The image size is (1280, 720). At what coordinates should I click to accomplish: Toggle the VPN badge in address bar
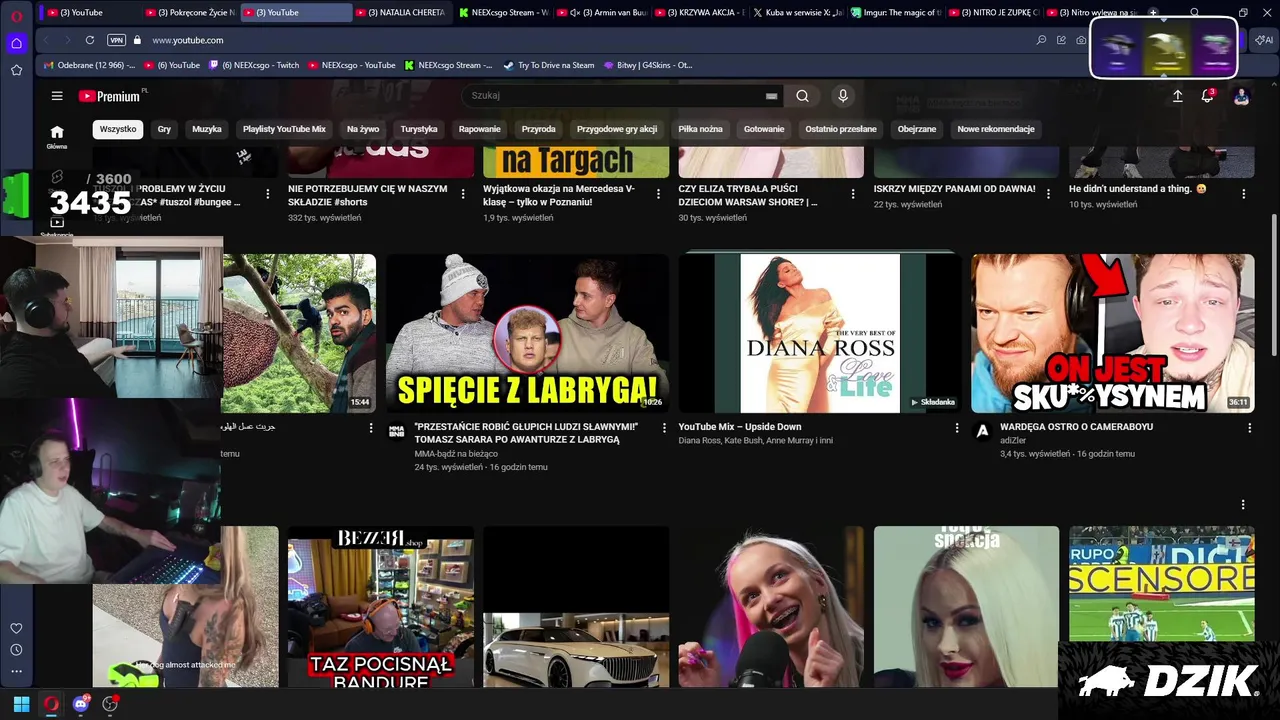click(x=116, y=40)
